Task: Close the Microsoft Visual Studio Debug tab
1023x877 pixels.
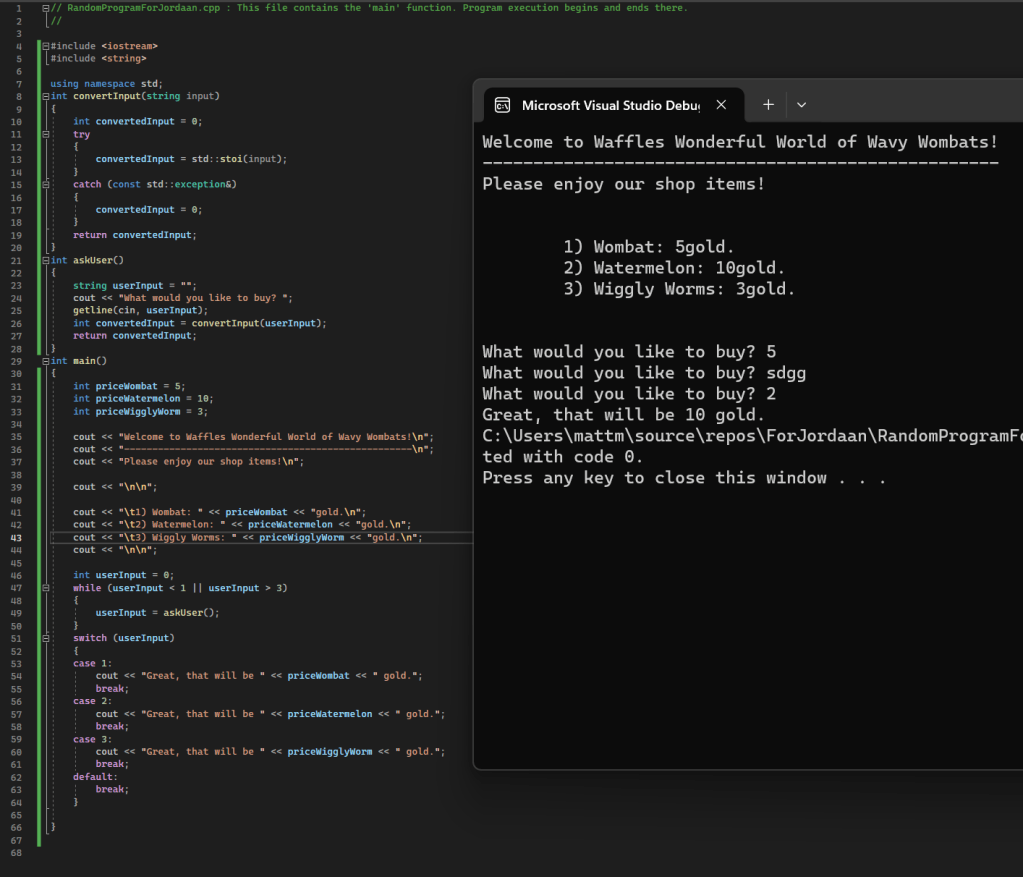Action: [x=721, y=105]
